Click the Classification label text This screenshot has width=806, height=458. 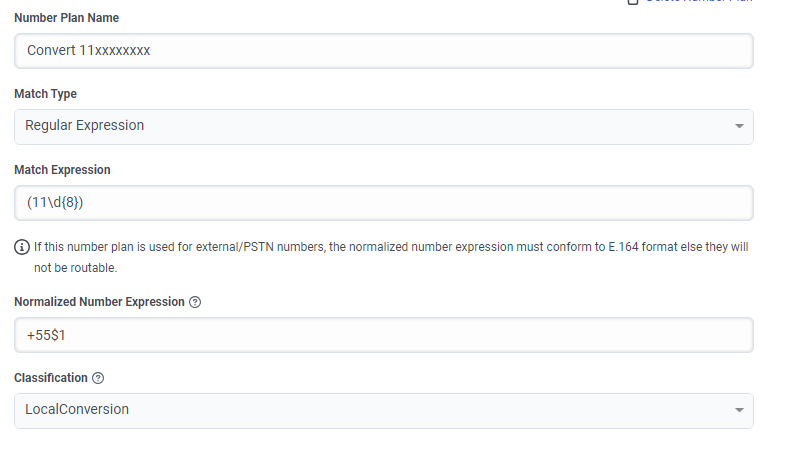[x=50, y=378]
